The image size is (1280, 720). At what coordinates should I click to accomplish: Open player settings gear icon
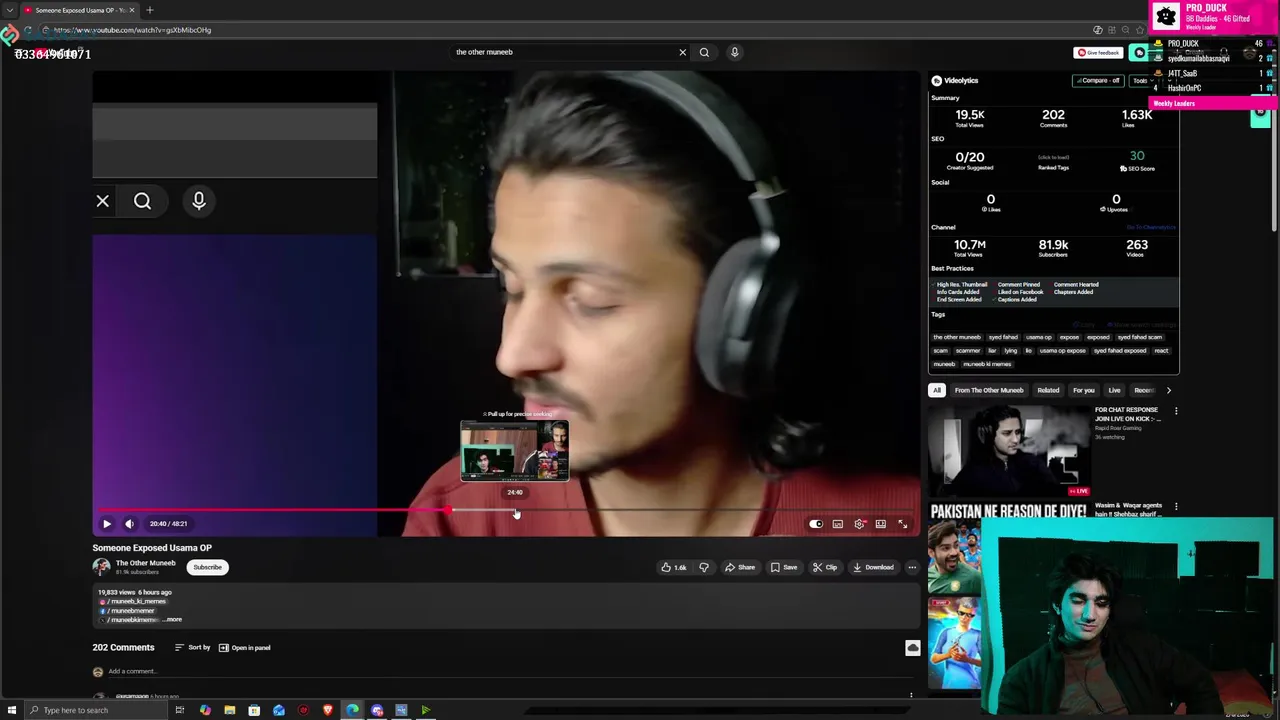[x=859, y=524]
